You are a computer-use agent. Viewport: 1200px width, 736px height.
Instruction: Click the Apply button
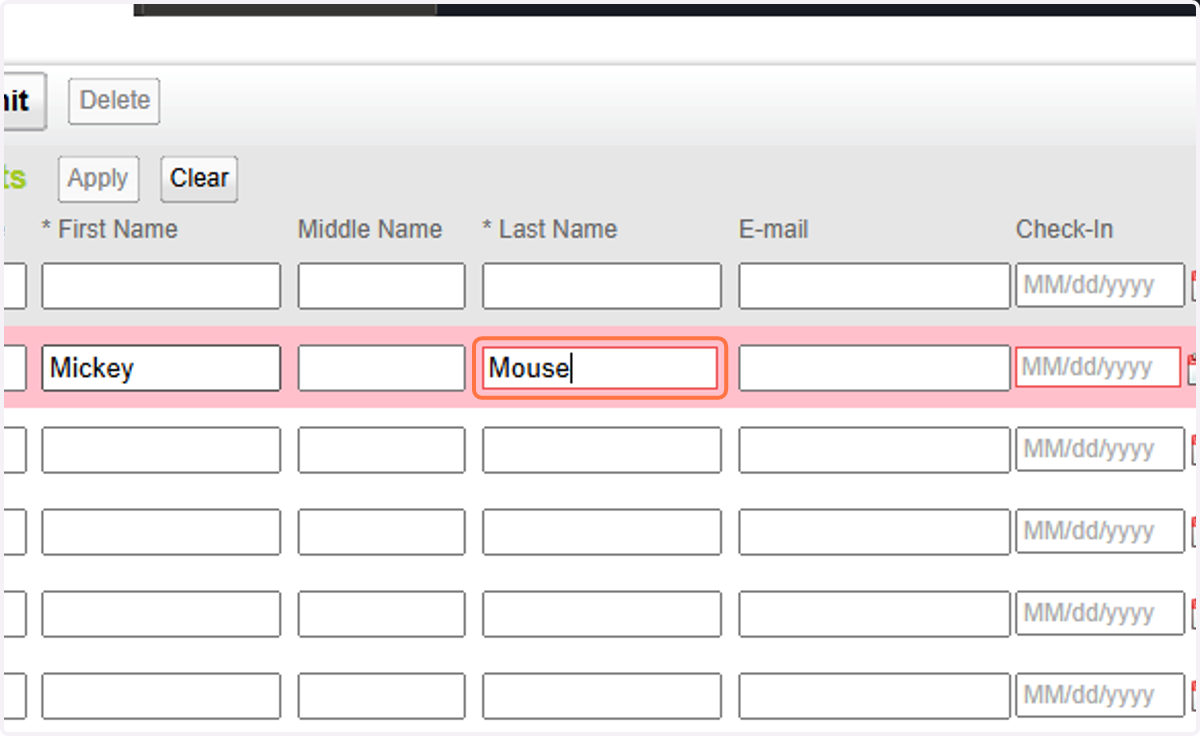(98, 179)
